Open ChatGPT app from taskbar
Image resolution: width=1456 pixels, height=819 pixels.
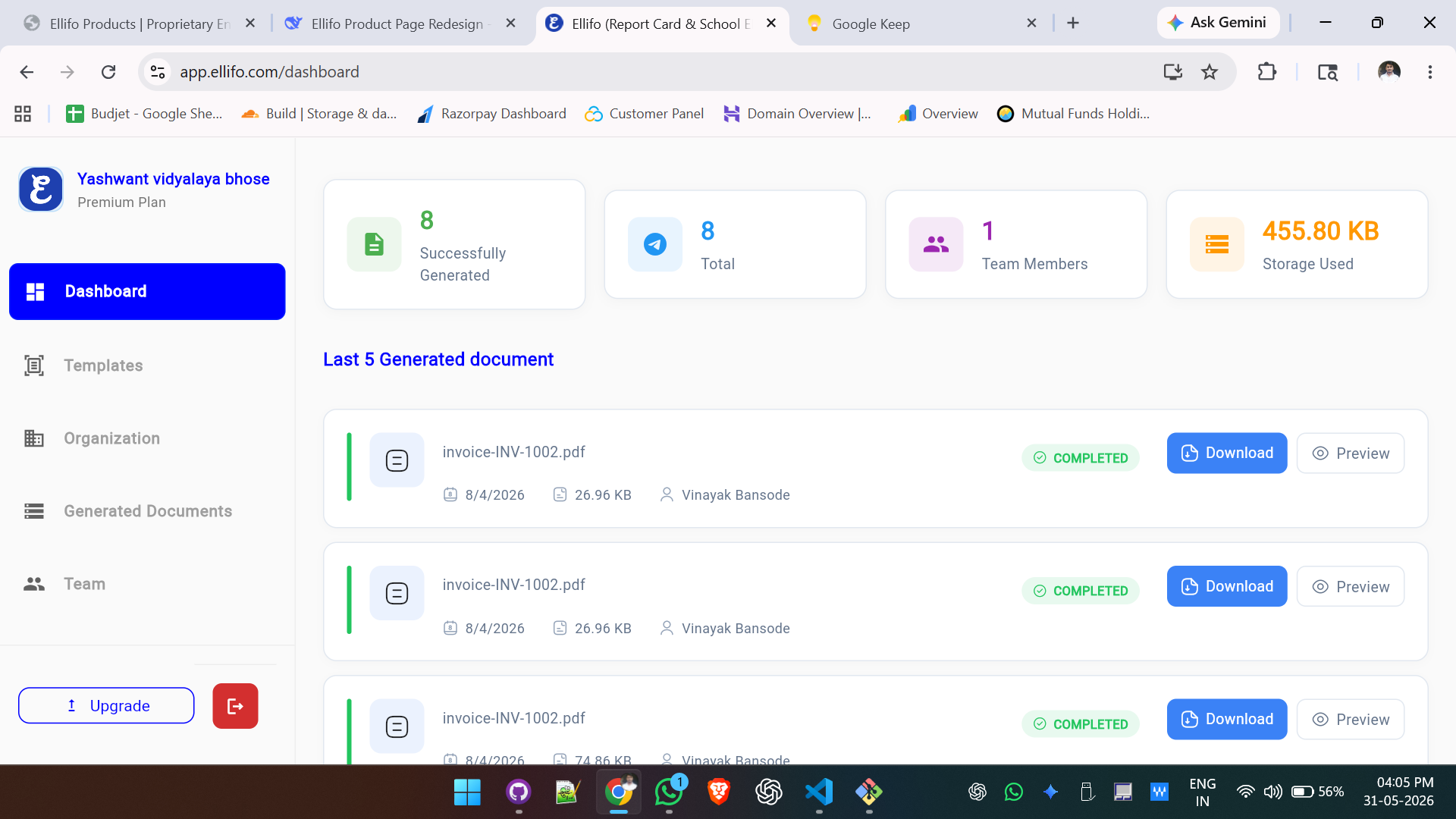point(769,792)
